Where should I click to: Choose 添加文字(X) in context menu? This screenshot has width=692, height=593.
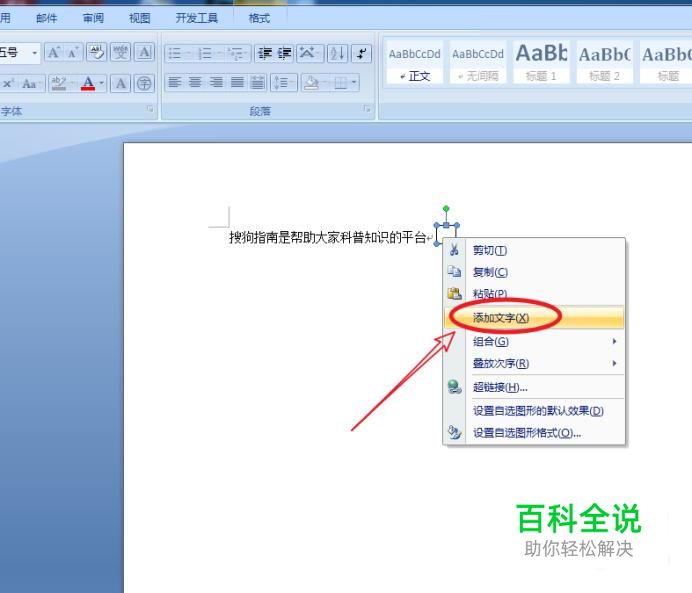point(534,317)
